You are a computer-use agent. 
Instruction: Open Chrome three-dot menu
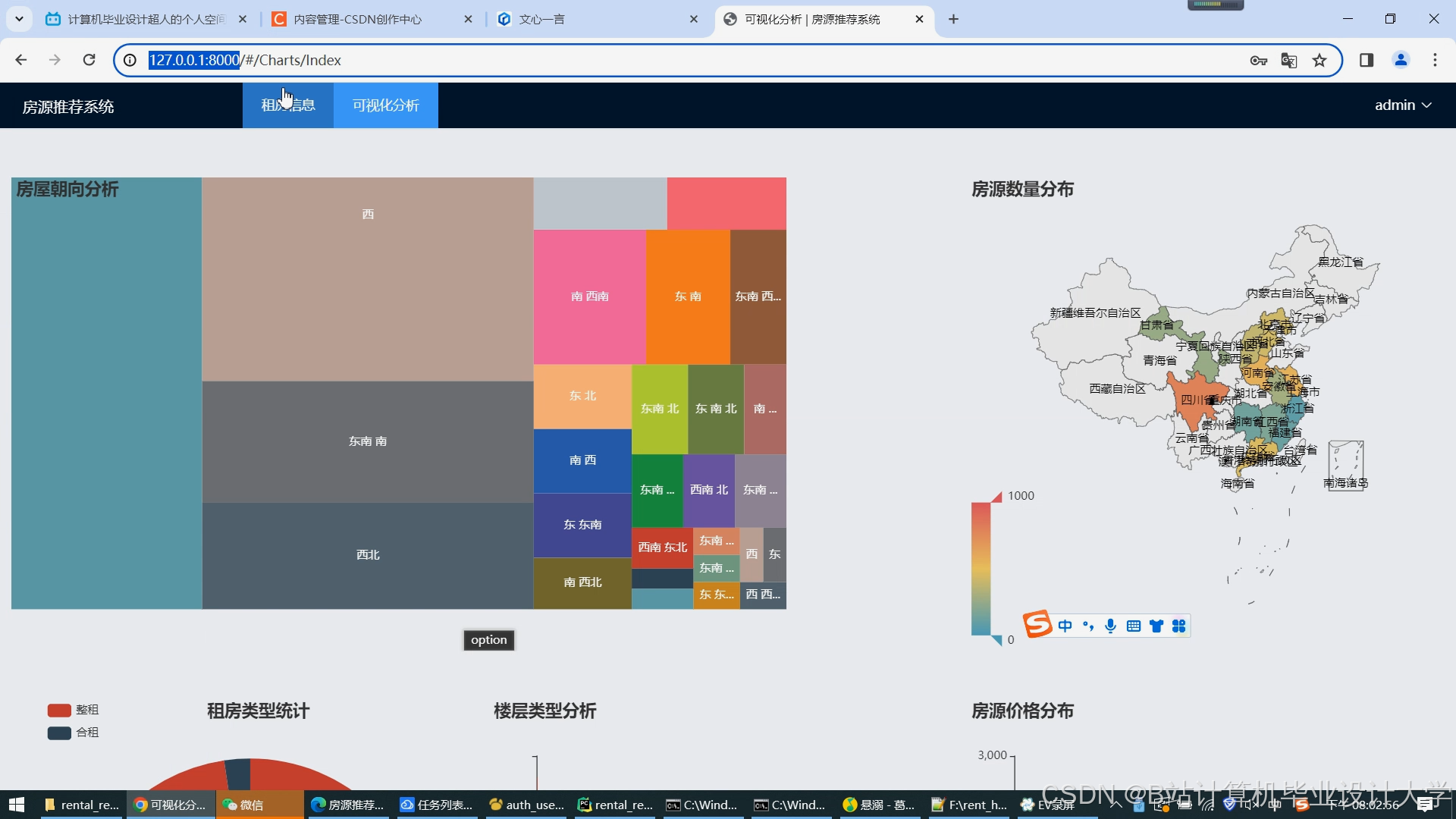[x=1435, y=60]
